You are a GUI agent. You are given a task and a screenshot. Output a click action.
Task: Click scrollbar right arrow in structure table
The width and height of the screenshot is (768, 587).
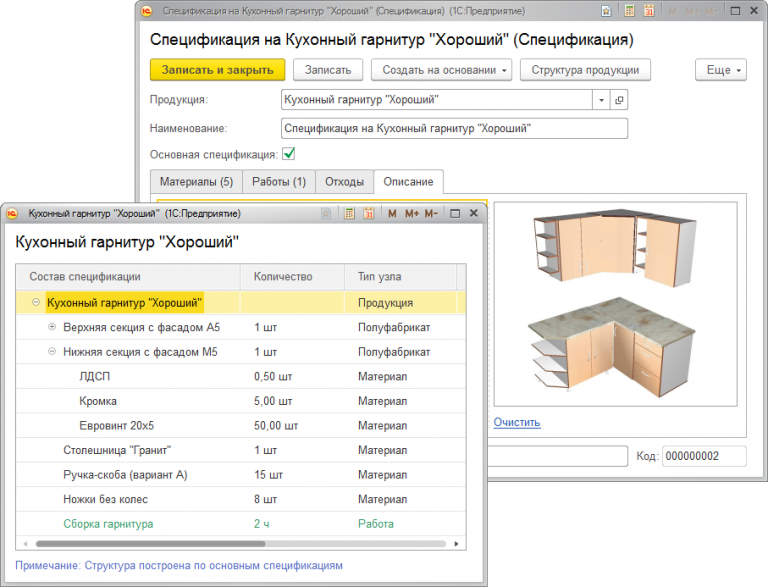(x=456, y=543)
